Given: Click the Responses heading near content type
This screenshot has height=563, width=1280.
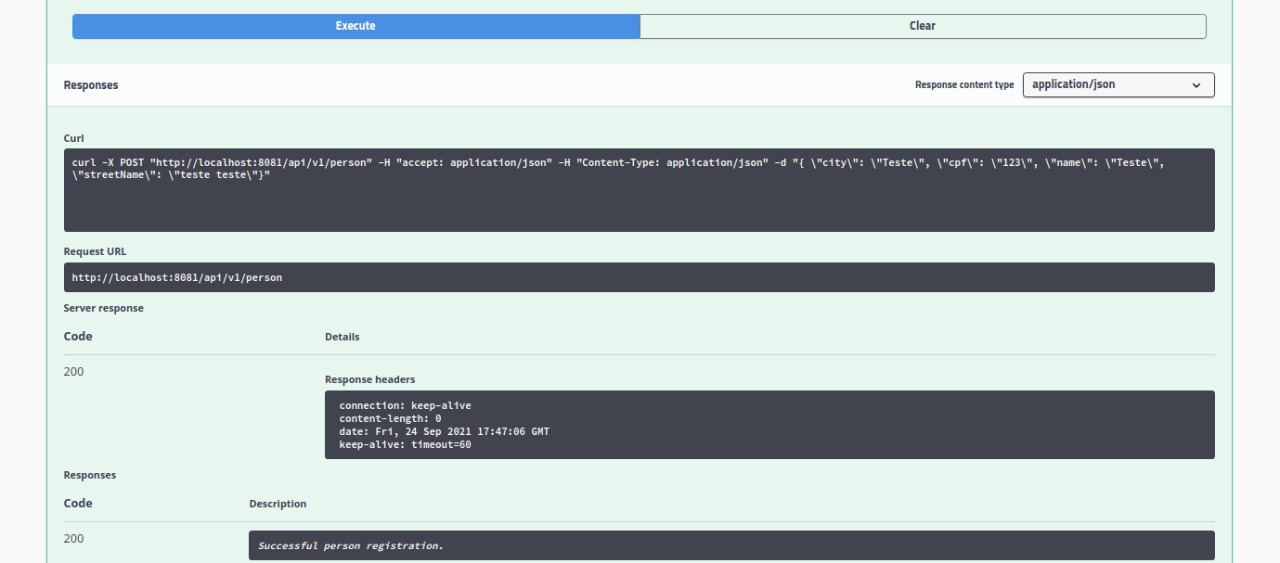Looking at the screenshot, I should click(91, 85).
